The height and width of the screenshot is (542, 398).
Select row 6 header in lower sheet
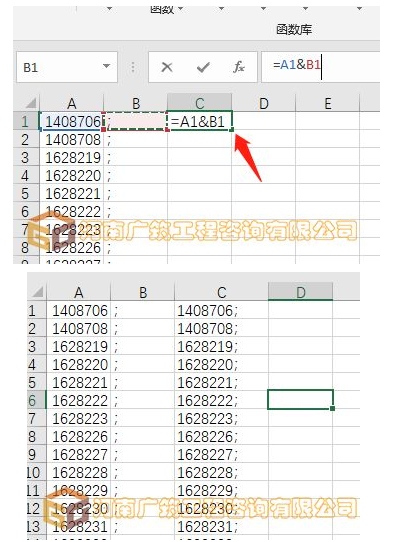pos(36,401)
